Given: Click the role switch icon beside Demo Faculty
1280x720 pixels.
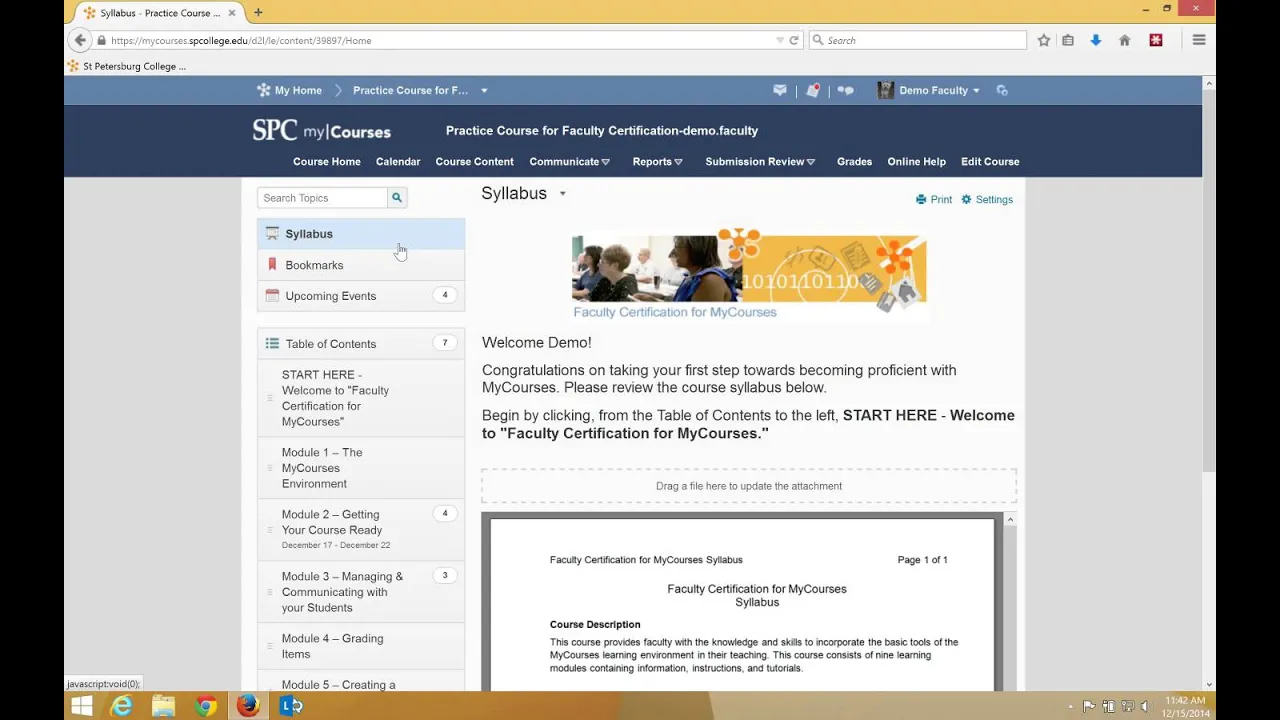Looking at the screenshot, I should coord(1002,90).
